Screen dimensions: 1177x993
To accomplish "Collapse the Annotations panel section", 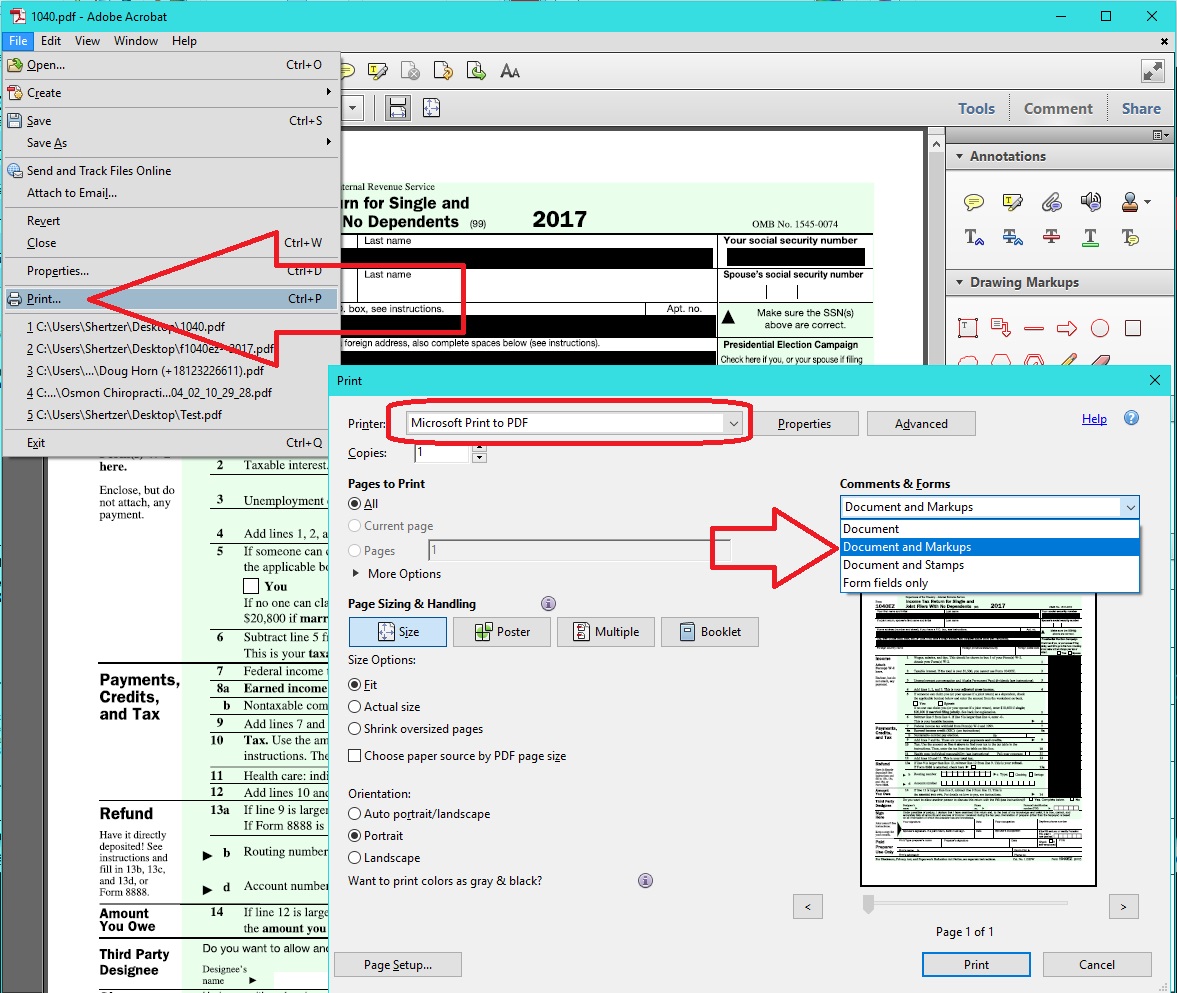I will 959,156.
